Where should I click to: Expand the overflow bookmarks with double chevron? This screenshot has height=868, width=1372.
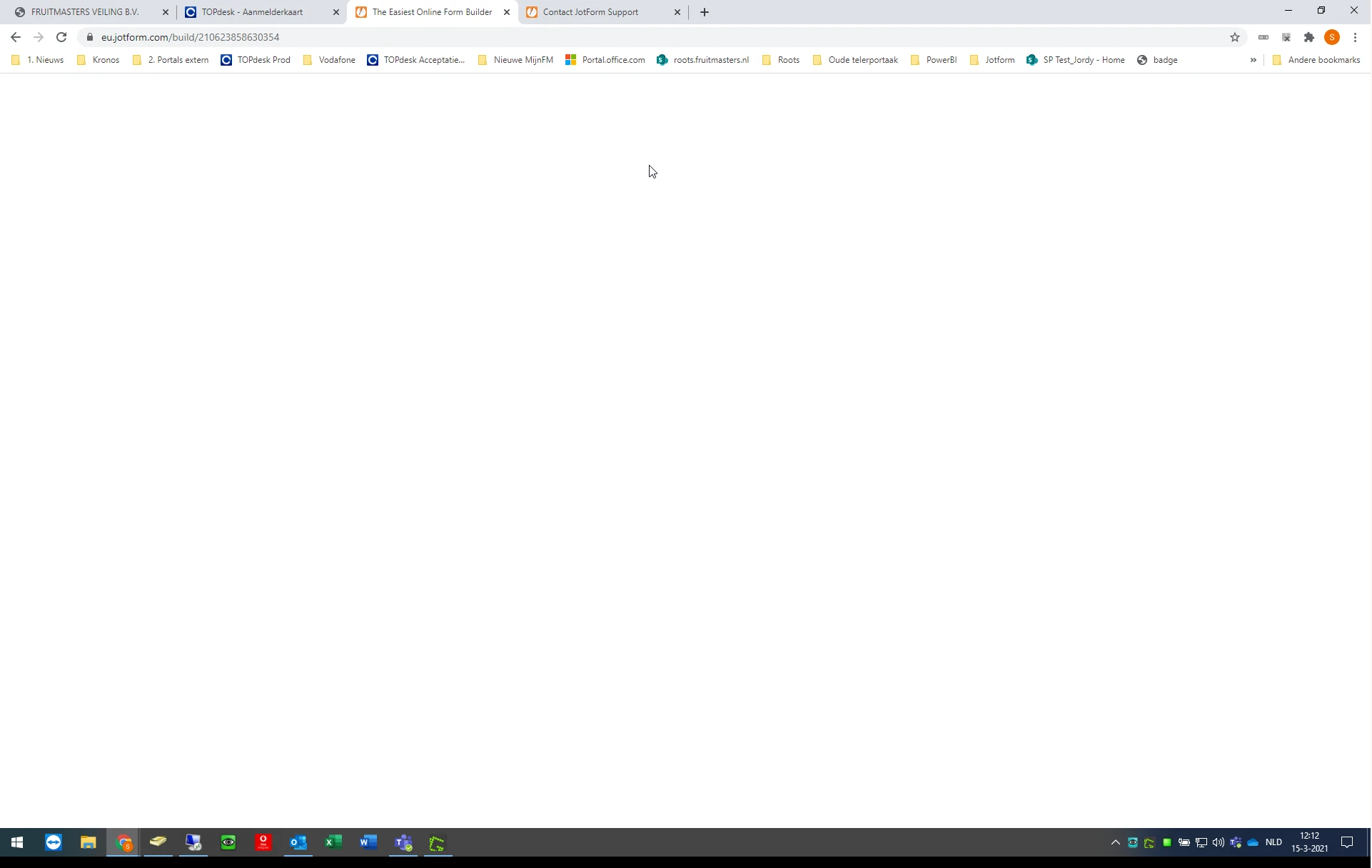coord(1254,60)
